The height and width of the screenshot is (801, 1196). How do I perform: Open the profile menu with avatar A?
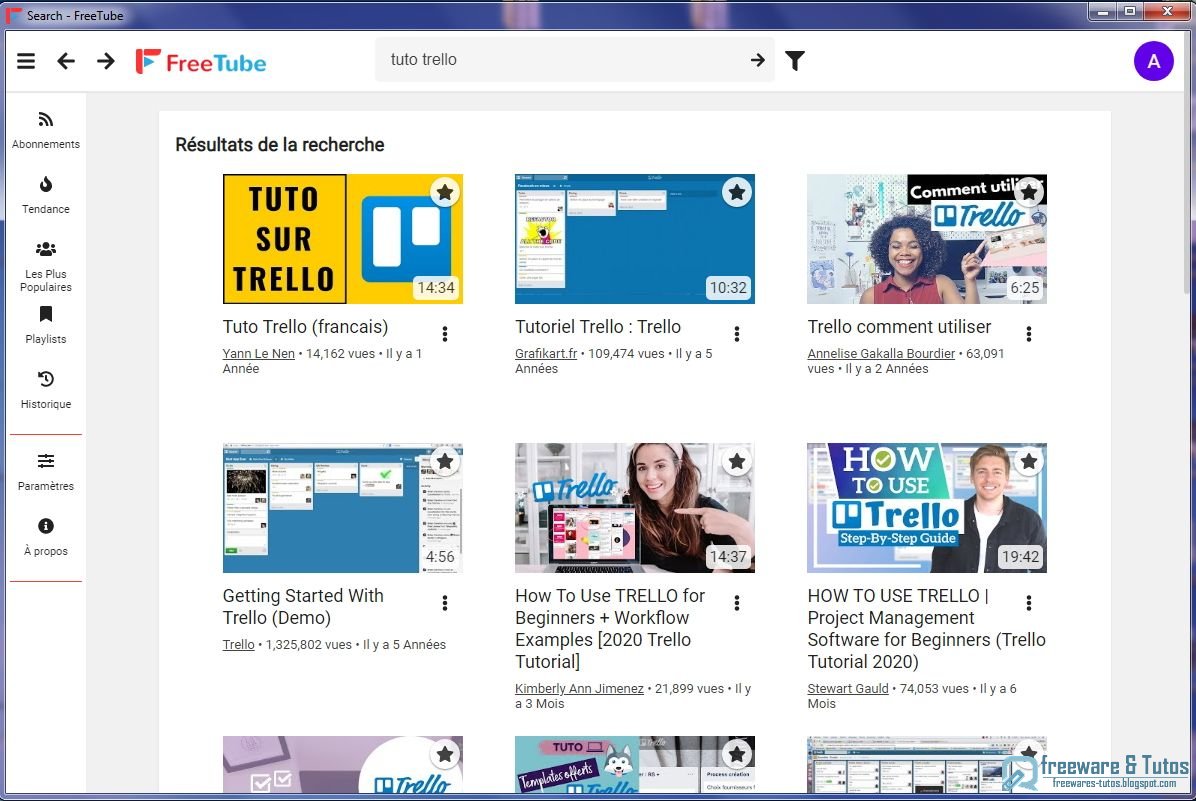coord(1153,61)
